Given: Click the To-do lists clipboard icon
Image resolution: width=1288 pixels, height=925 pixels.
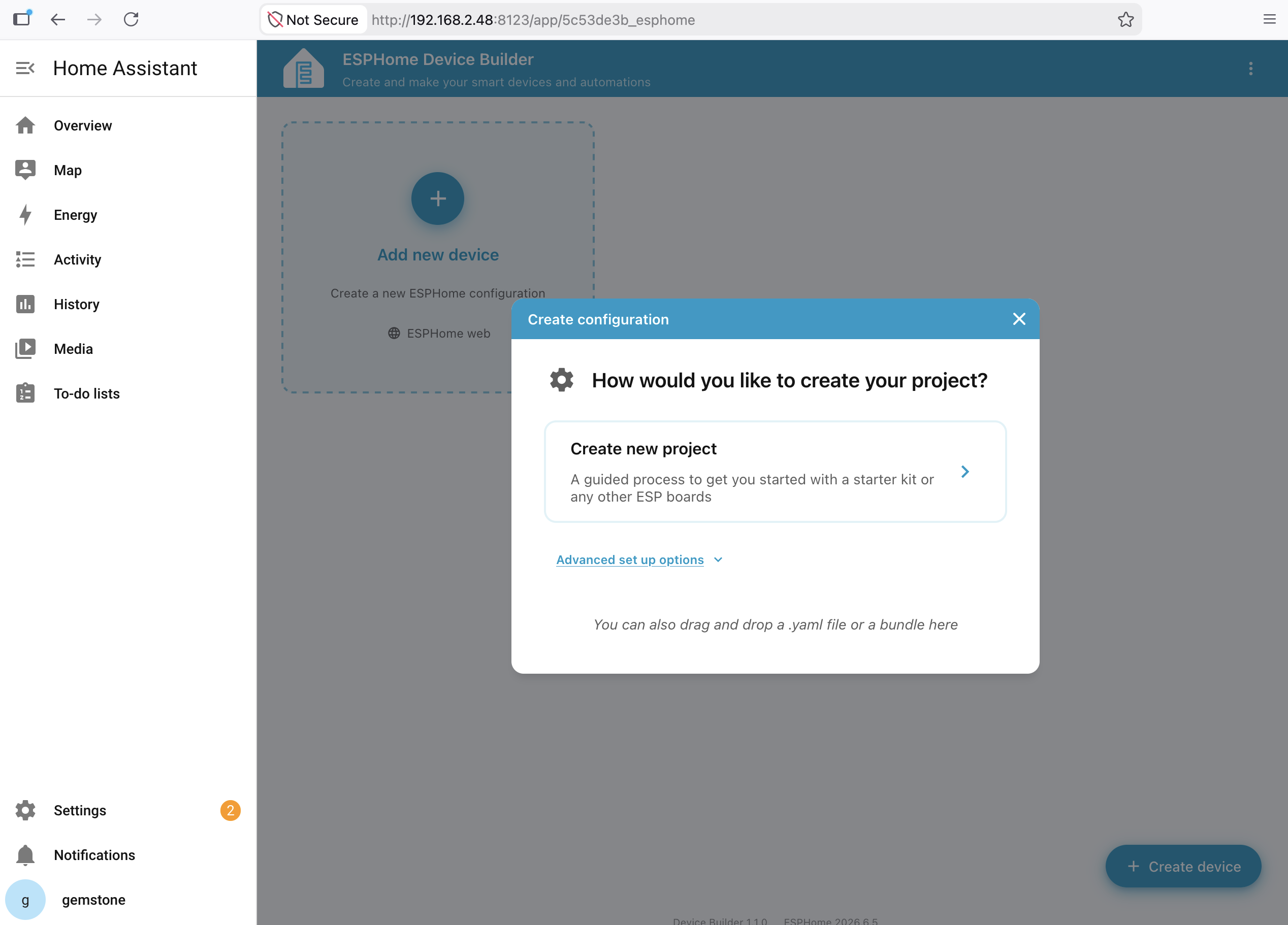Looking at the screenshot, I should coord(25,393).
